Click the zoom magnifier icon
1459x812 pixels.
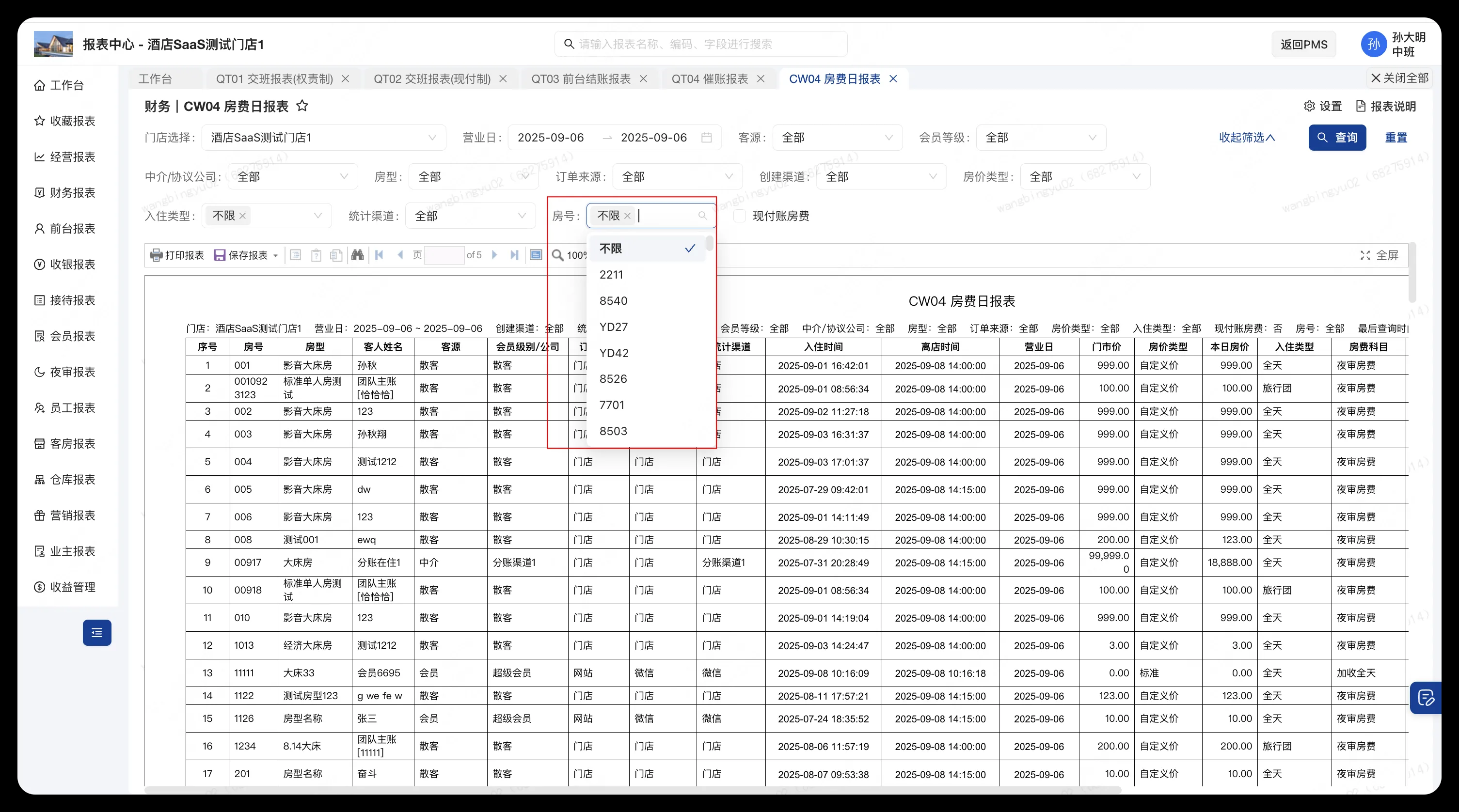point(558,255)
